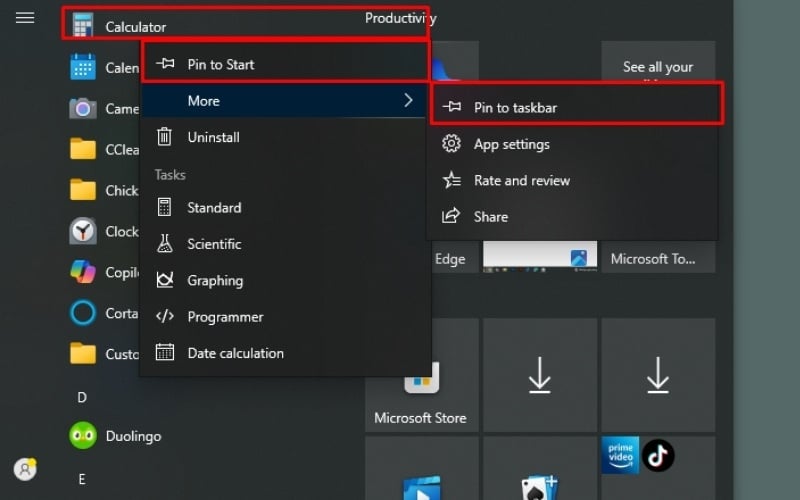800x500 pixels.
Task: Click the Uninstall trash can icon
Action: 164,137
